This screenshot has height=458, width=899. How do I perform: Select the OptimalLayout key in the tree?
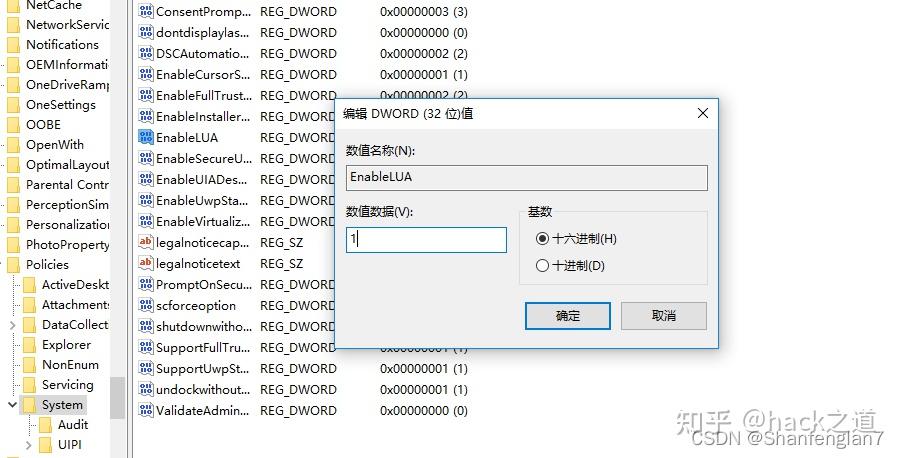coord(67,165)
